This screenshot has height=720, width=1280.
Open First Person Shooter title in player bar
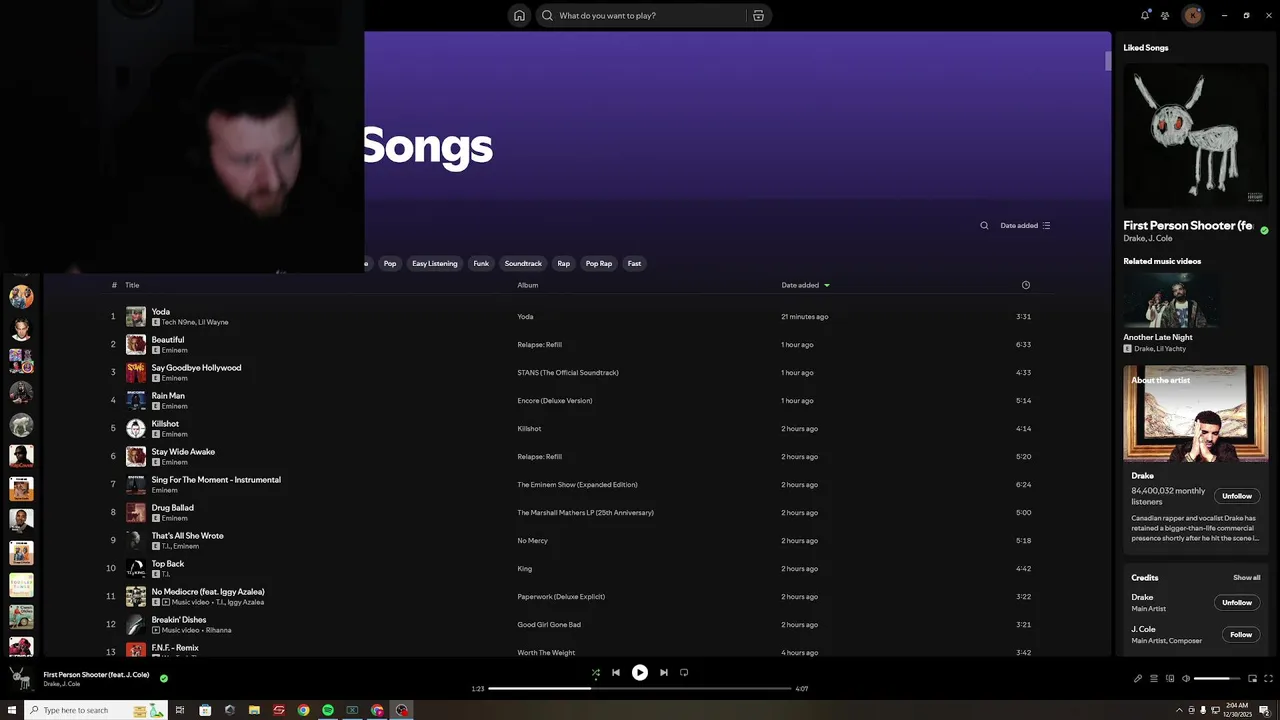tap(96, 674)
